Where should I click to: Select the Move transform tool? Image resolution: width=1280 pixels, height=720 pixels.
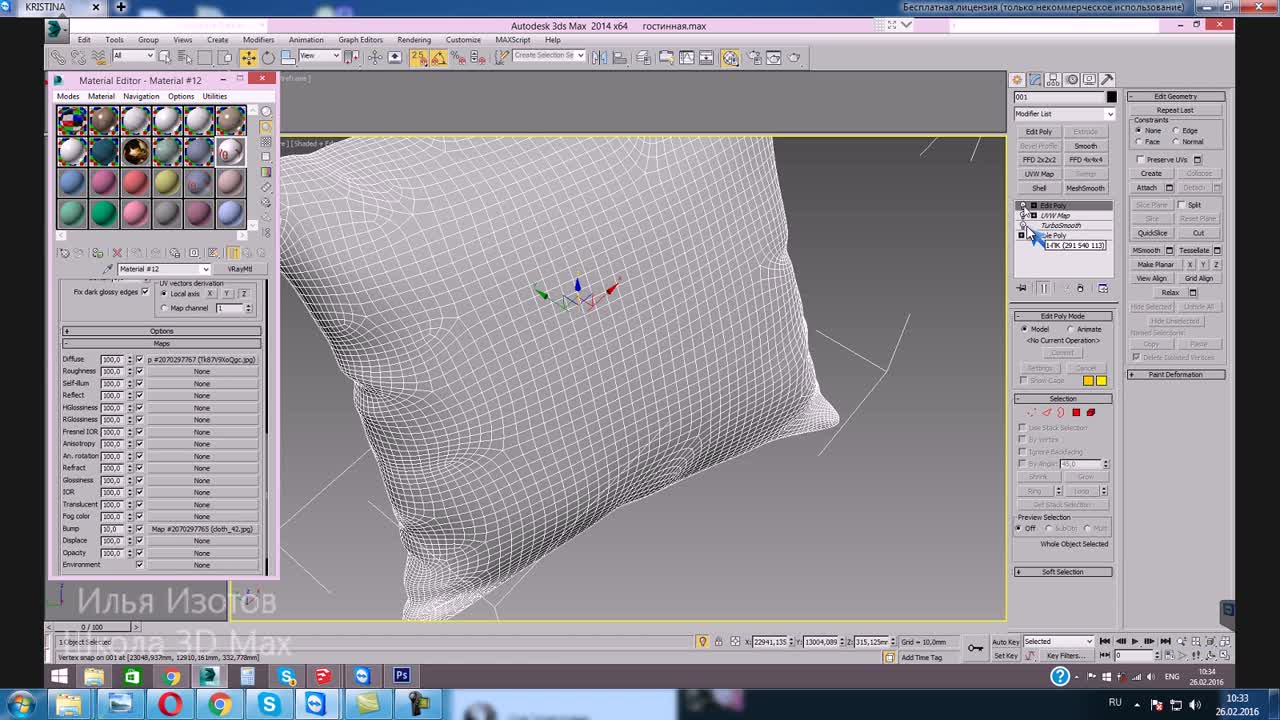[248, 57]
